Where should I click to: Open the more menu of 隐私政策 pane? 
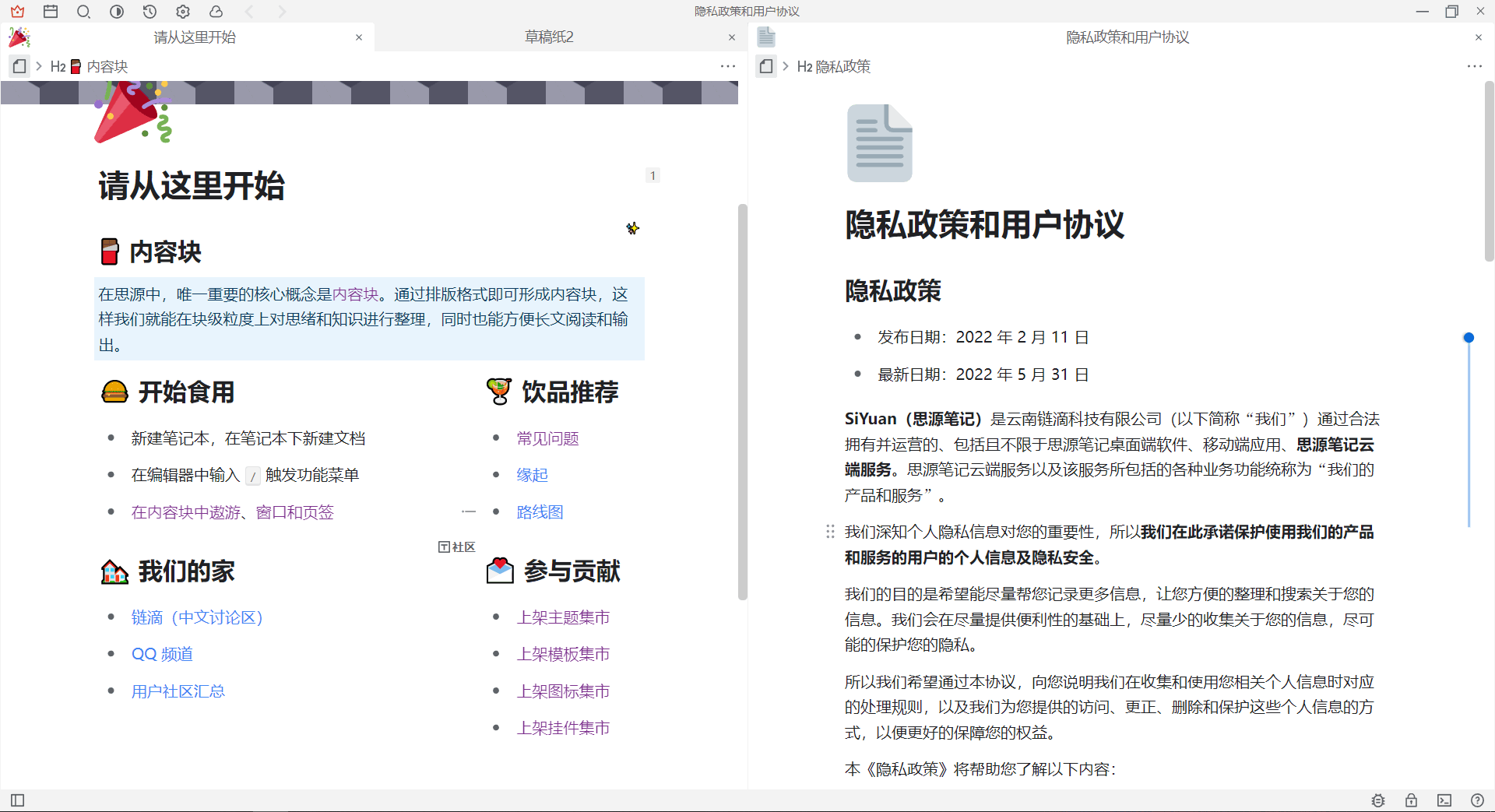[x=1476, y=66]
